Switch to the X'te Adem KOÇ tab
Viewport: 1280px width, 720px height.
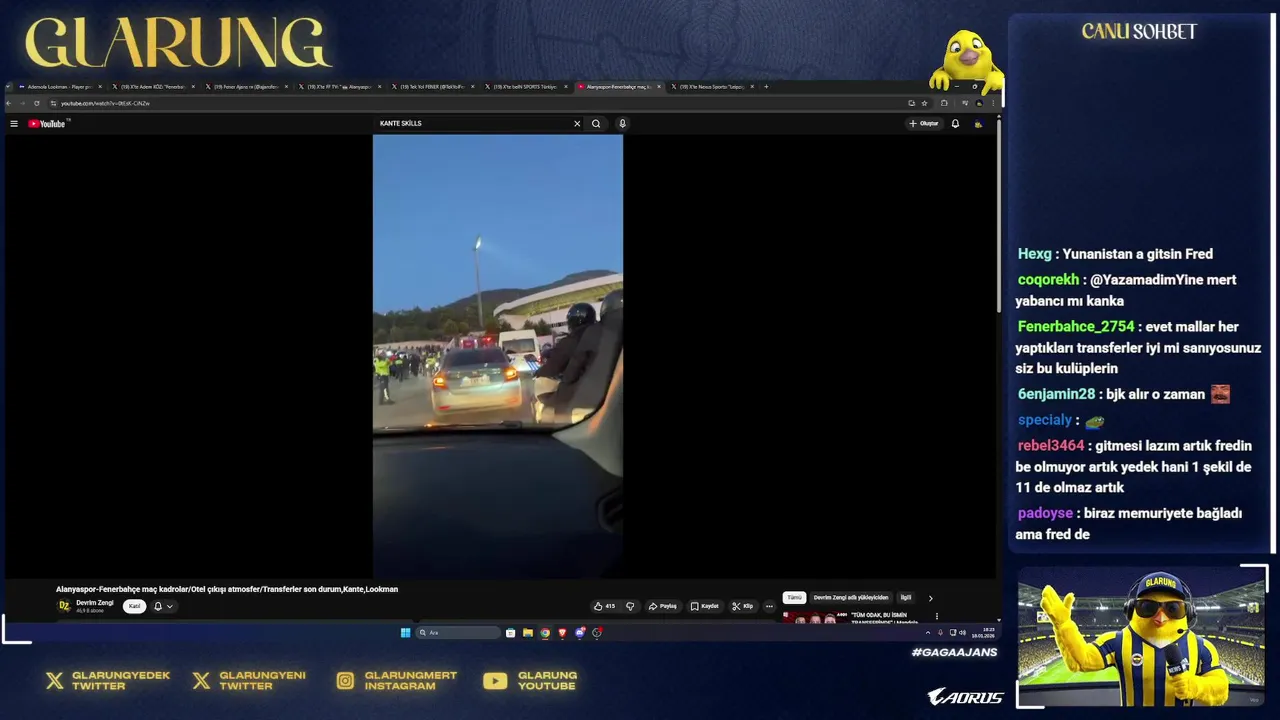coord(152,87)
